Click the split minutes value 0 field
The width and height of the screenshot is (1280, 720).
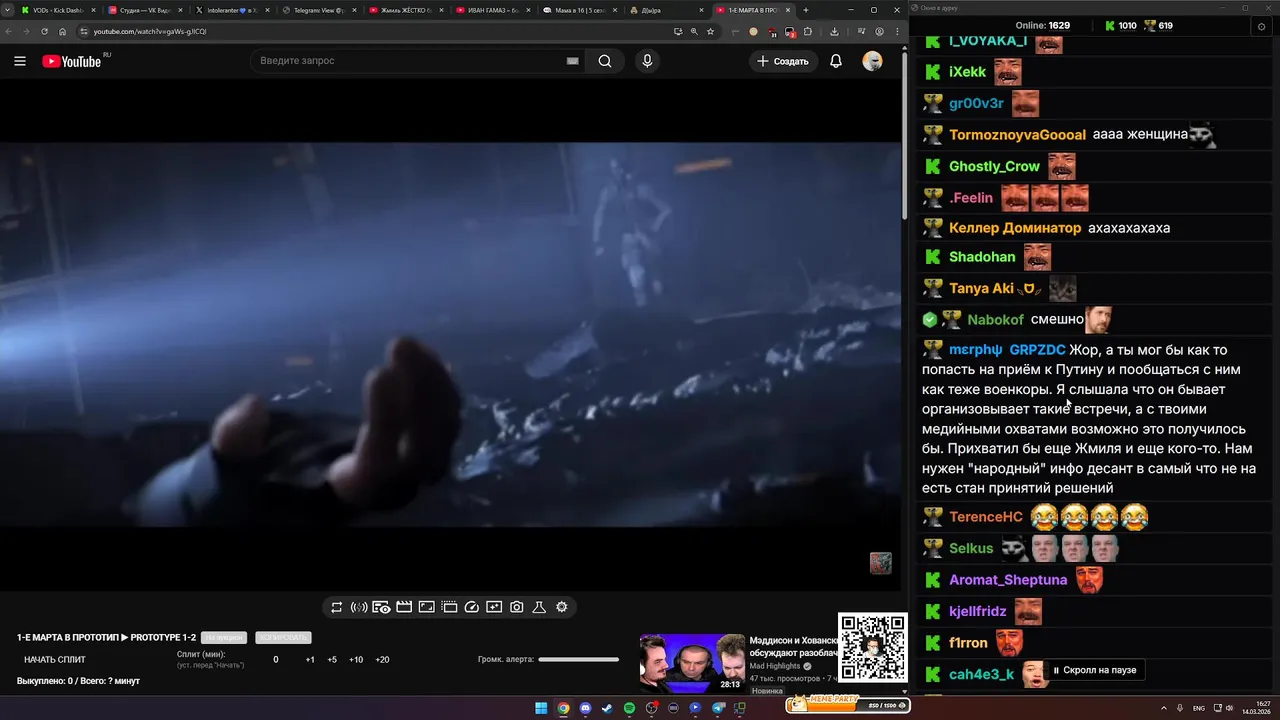click(x=276, y=660)
